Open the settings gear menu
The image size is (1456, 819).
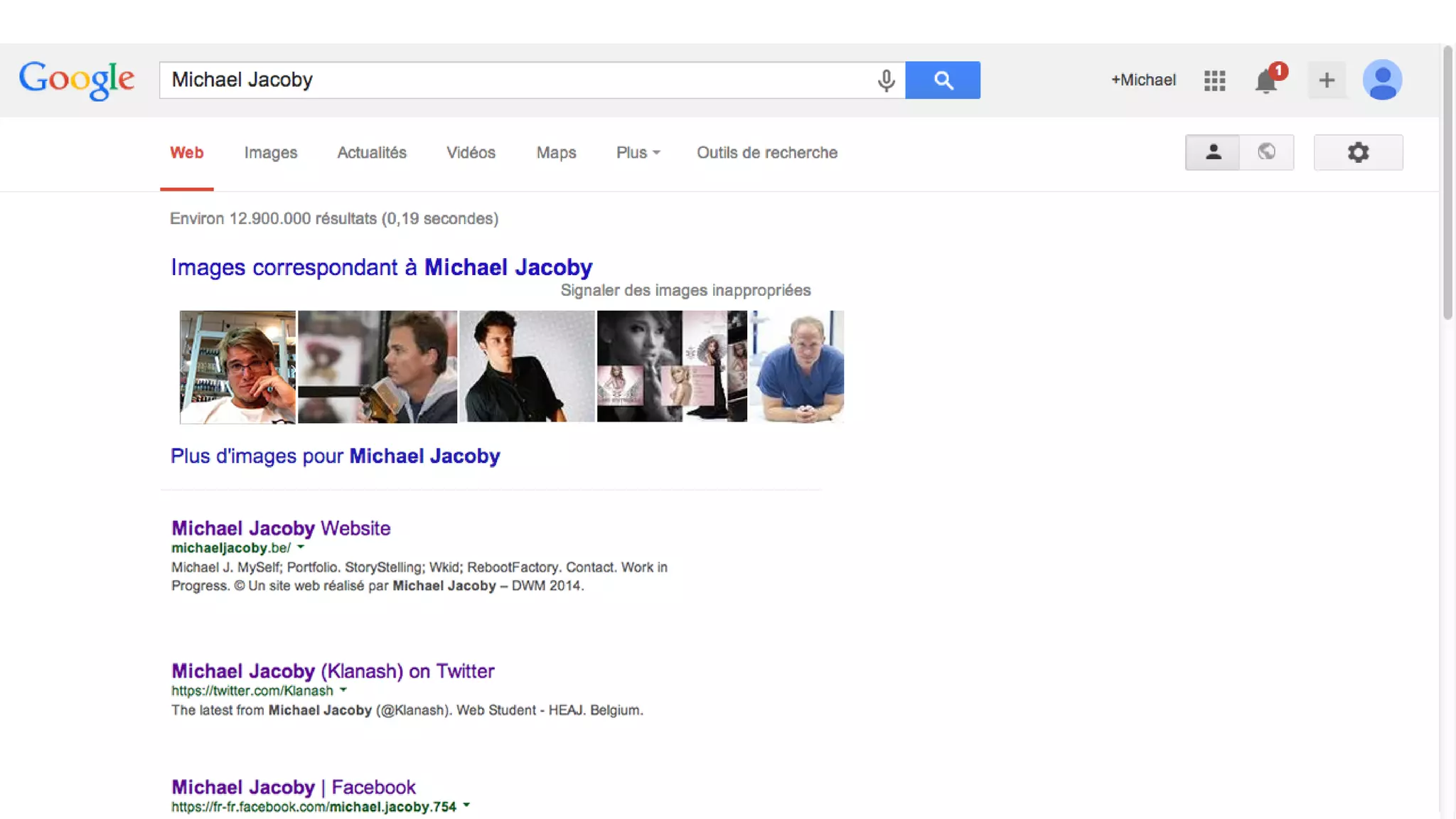coord(1358,152)
